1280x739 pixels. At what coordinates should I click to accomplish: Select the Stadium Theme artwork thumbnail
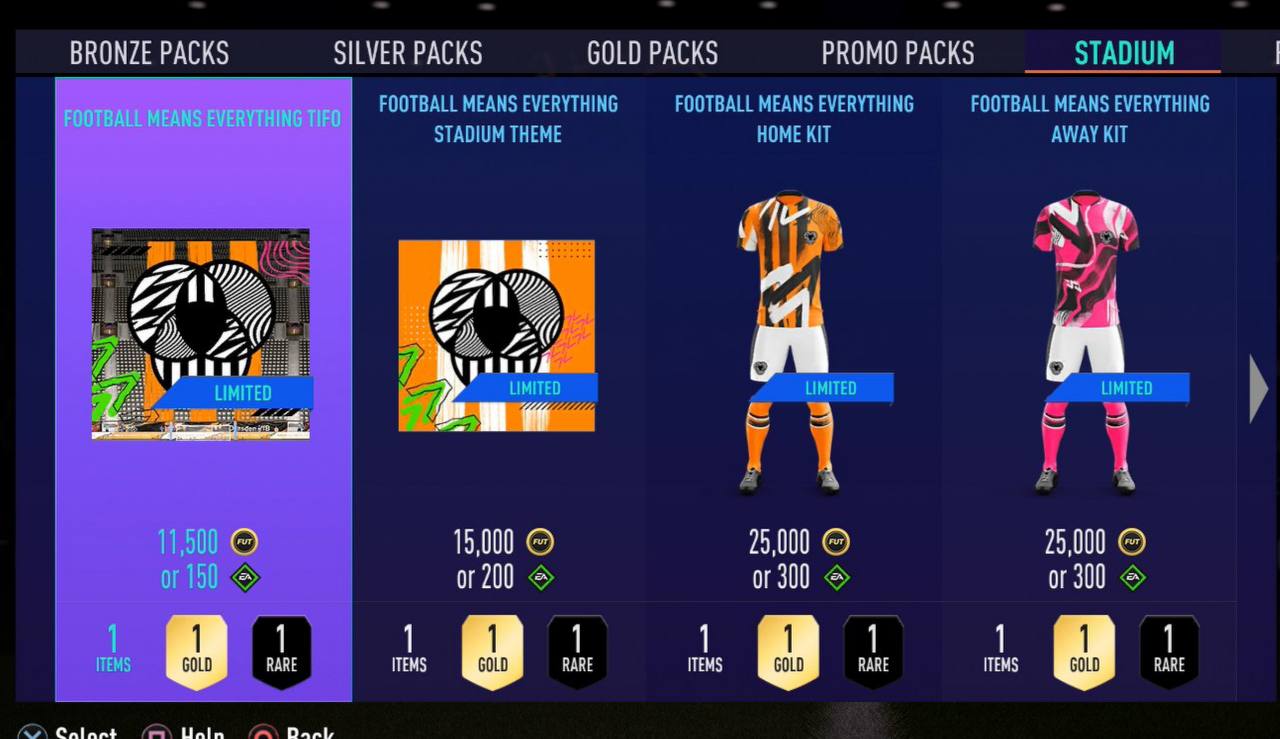coord(496,336)
